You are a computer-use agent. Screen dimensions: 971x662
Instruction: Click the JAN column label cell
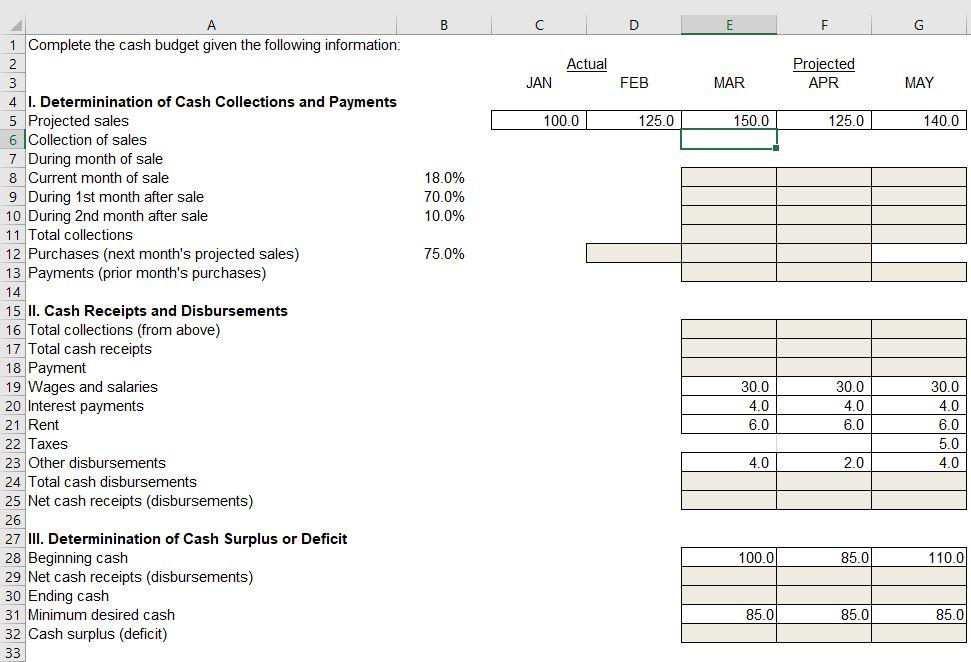(538, 82)
